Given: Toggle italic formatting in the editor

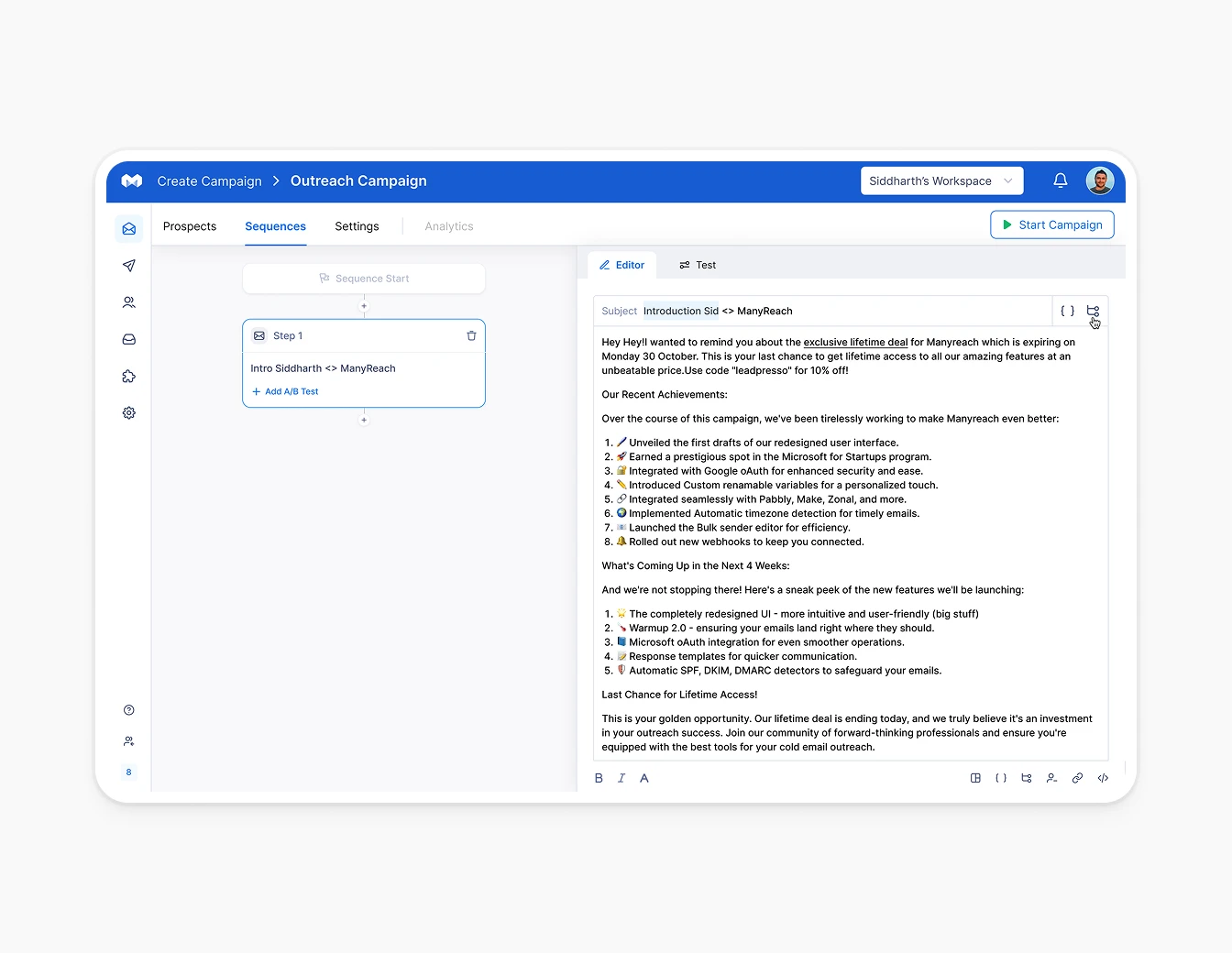Looking at the screenshot, I should click(x=621, y=778).
